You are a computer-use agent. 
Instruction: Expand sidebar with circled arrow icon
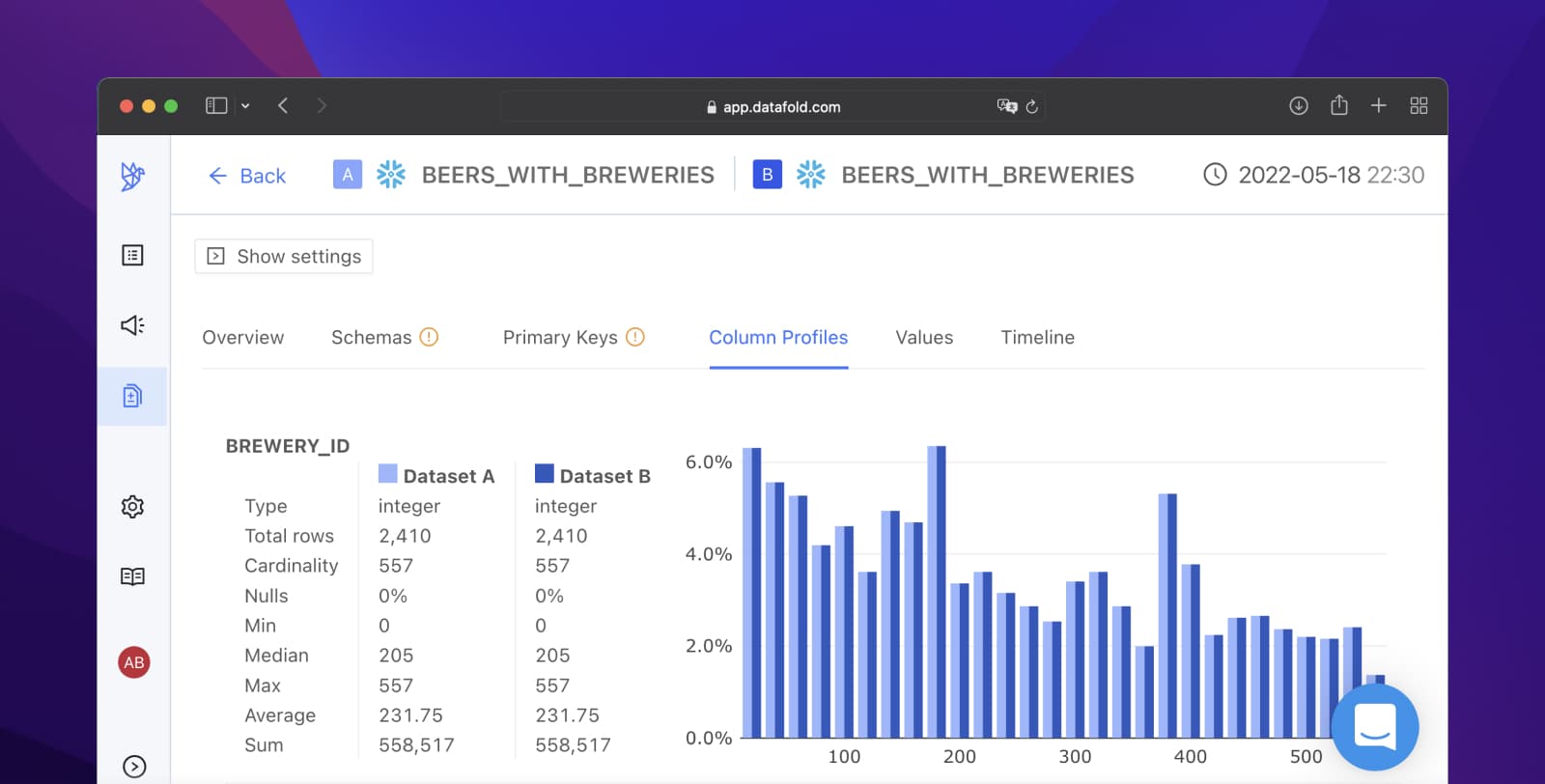coord(134,767)
